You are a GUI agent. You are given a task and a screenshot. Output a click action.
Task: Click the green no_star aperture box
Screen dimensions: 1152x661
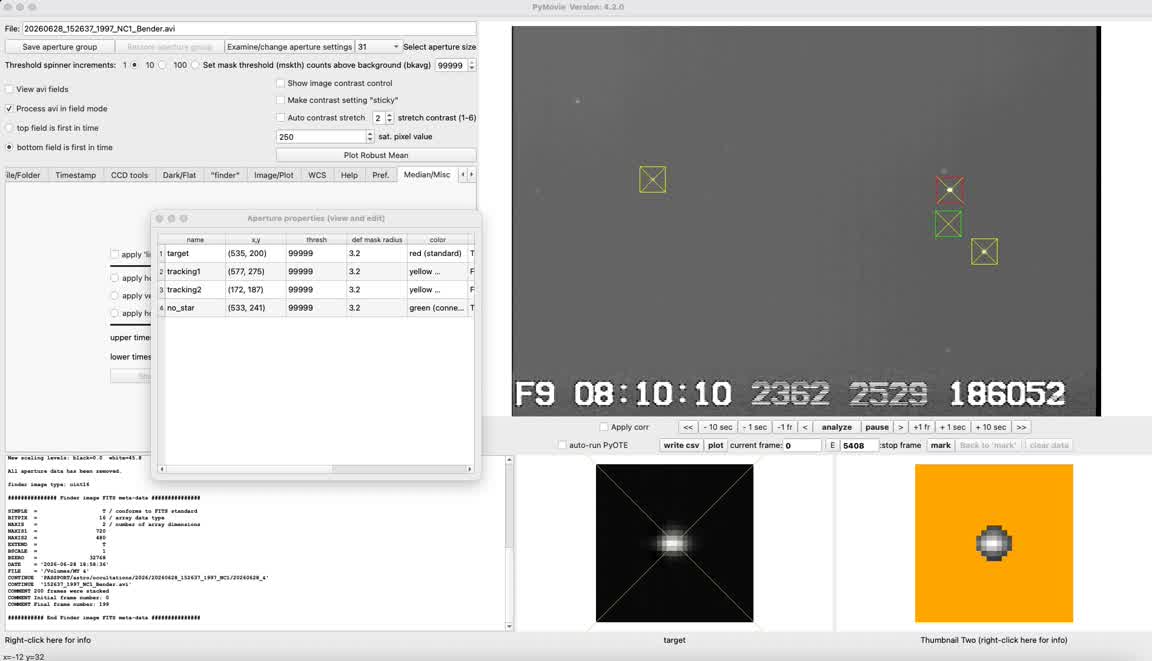[948, 224]
